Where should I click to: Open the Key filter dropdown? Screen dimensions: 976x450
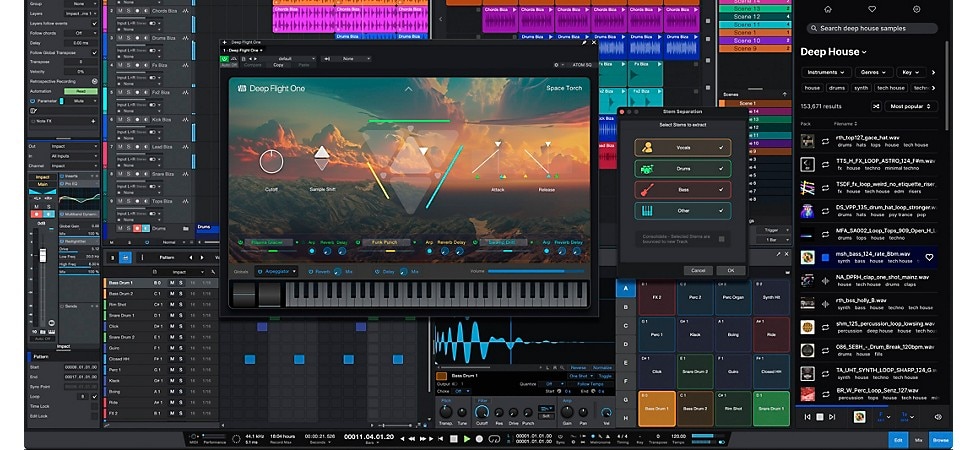click(x=911, y=72)
